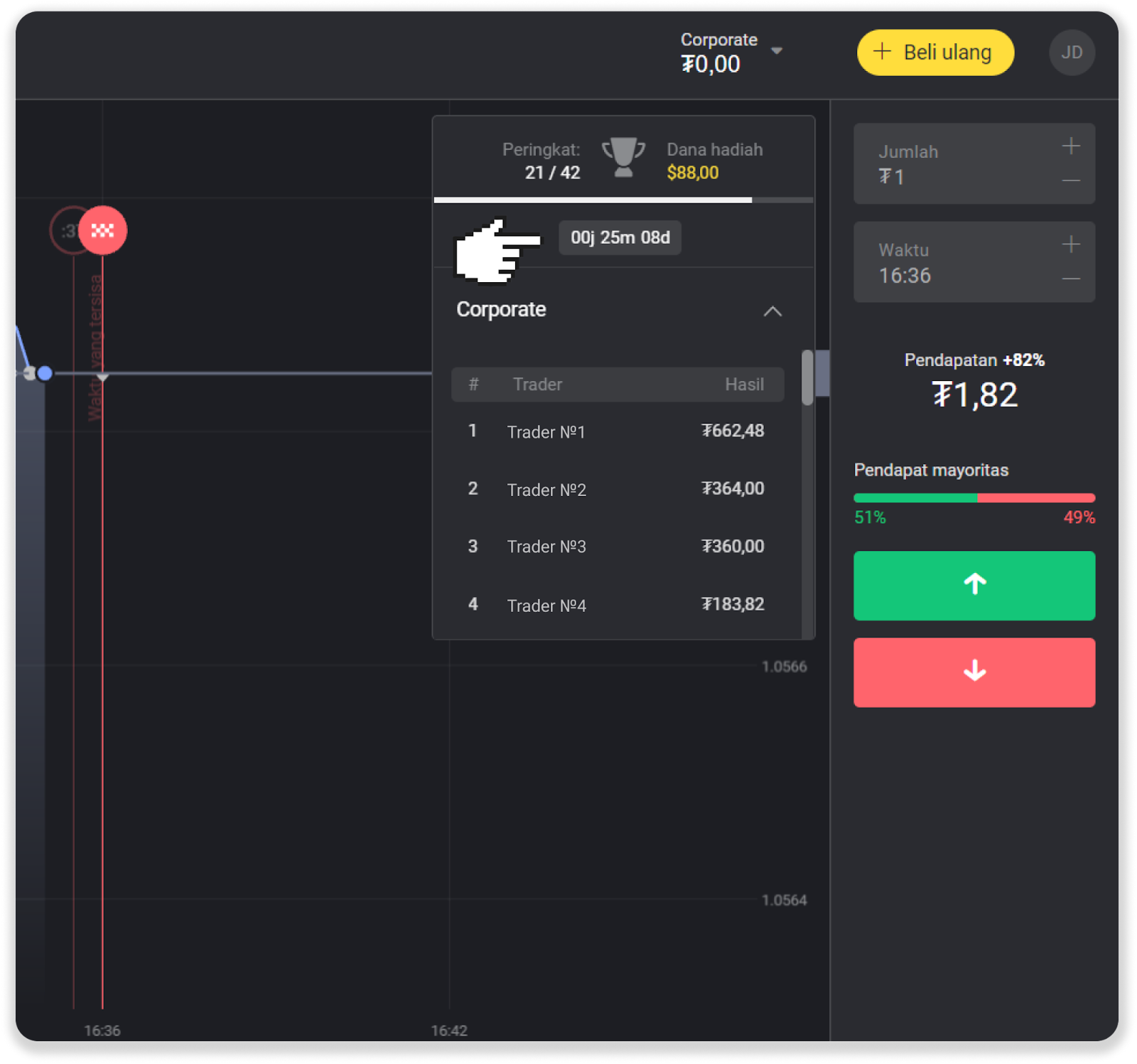Click the tournament countdown timer badge

click(620, 237)
